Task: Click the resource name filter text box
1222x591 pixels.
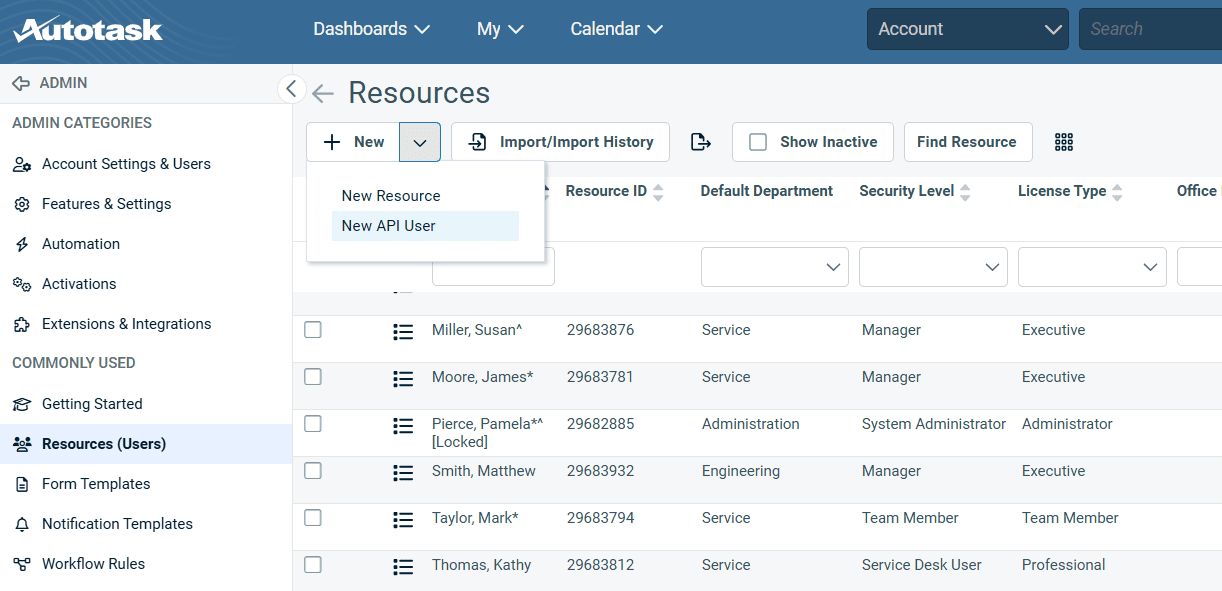Action: [x=493, y=267]
